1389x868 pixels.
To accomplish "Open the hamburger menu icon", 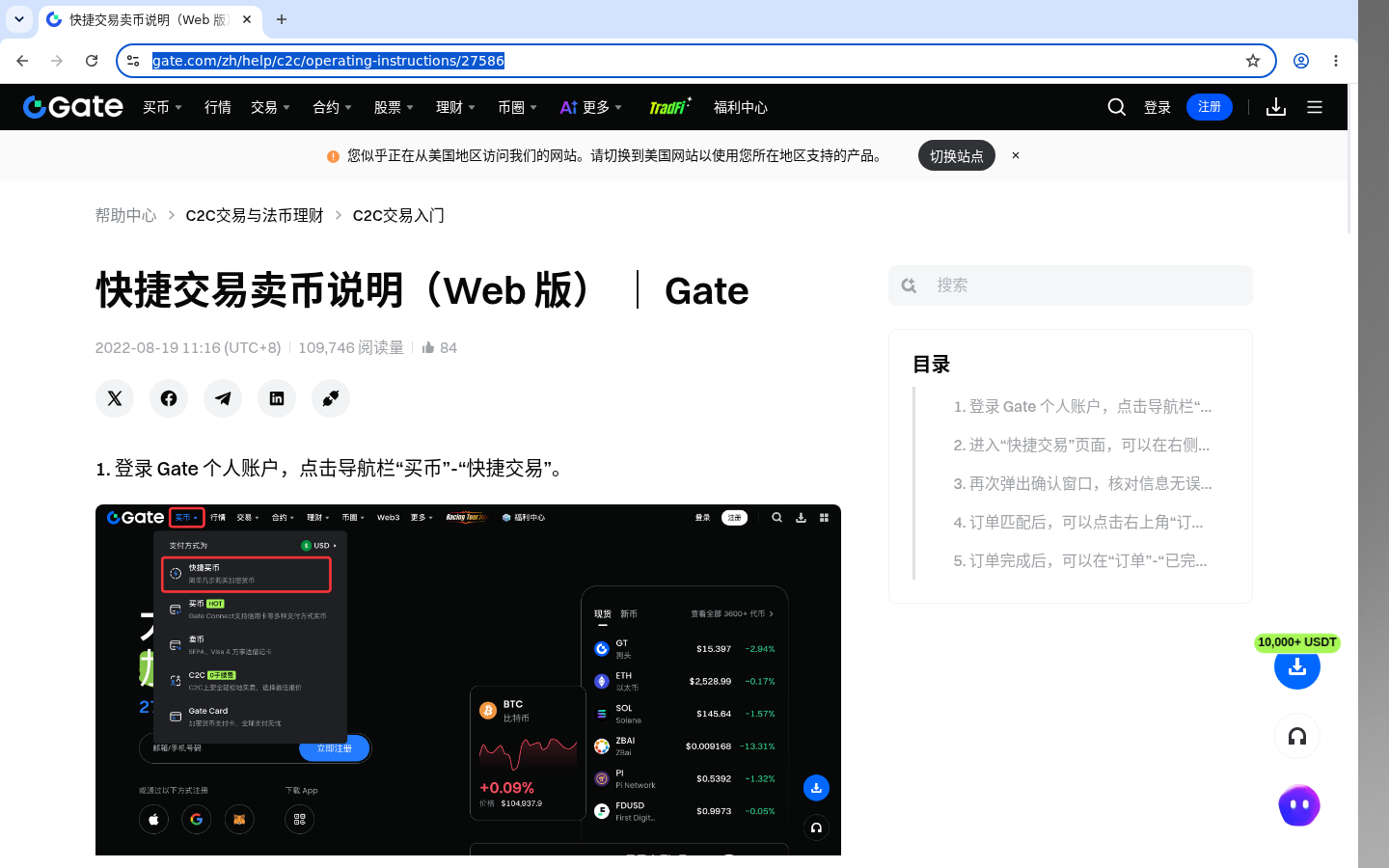I will click(1315, 107).
